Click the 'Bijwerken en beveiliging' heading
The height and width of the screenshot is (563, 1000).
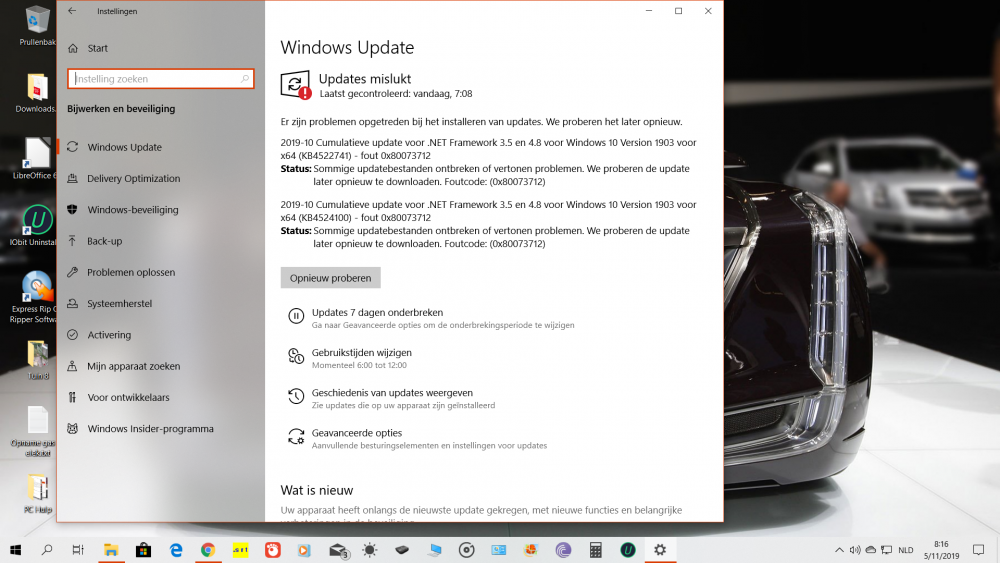point(121,108)
